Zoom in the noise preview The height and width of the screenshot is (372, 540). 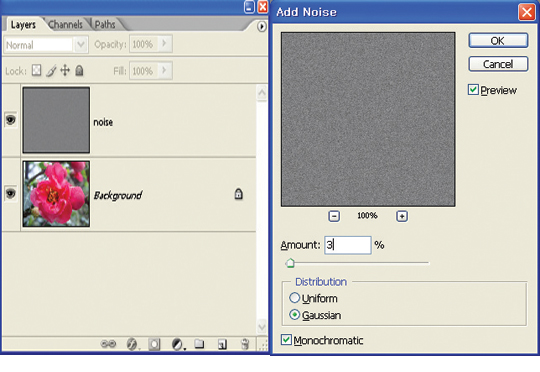402,216
